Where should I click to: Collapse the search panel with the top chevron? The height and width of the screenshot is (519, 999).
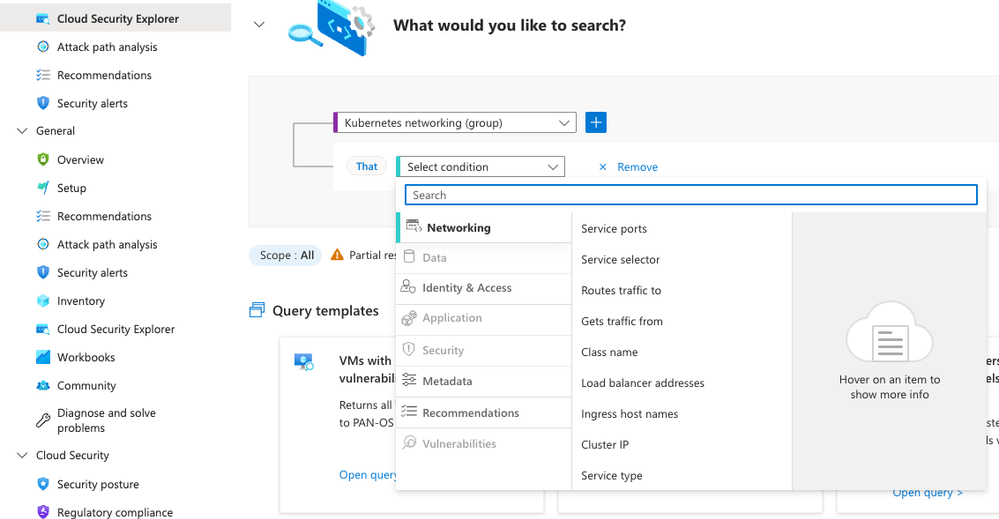[259, 25]
